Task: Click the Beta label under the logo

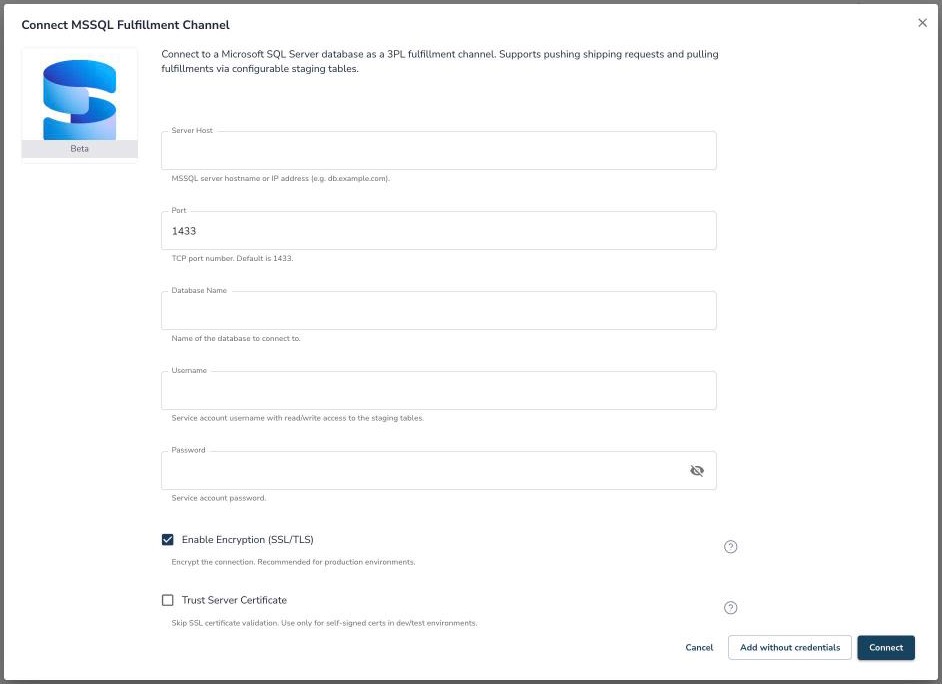Action: tap(79, 148)
